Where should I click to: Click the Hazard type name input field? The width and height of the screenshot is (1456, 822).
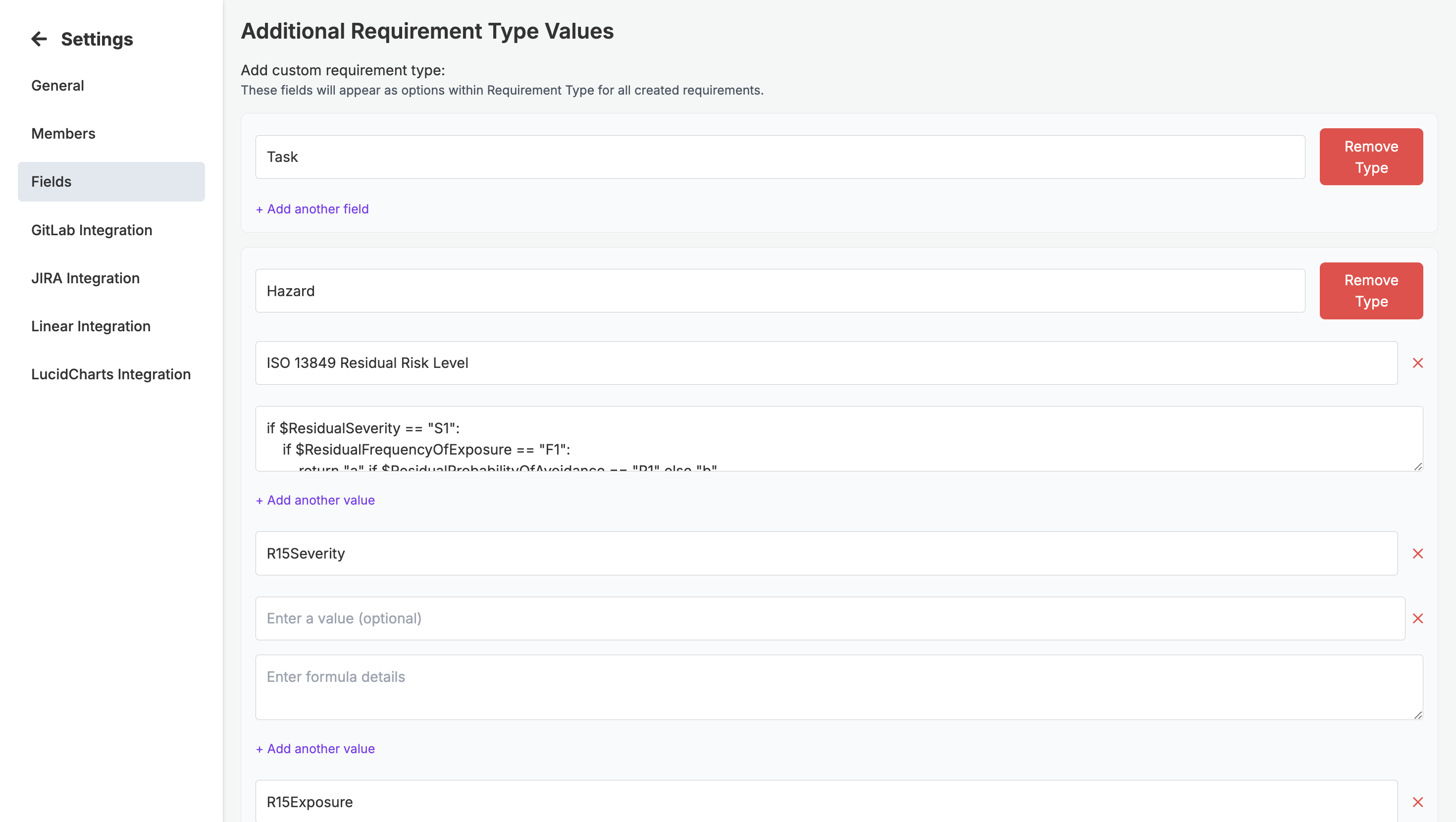pos(780,291)
